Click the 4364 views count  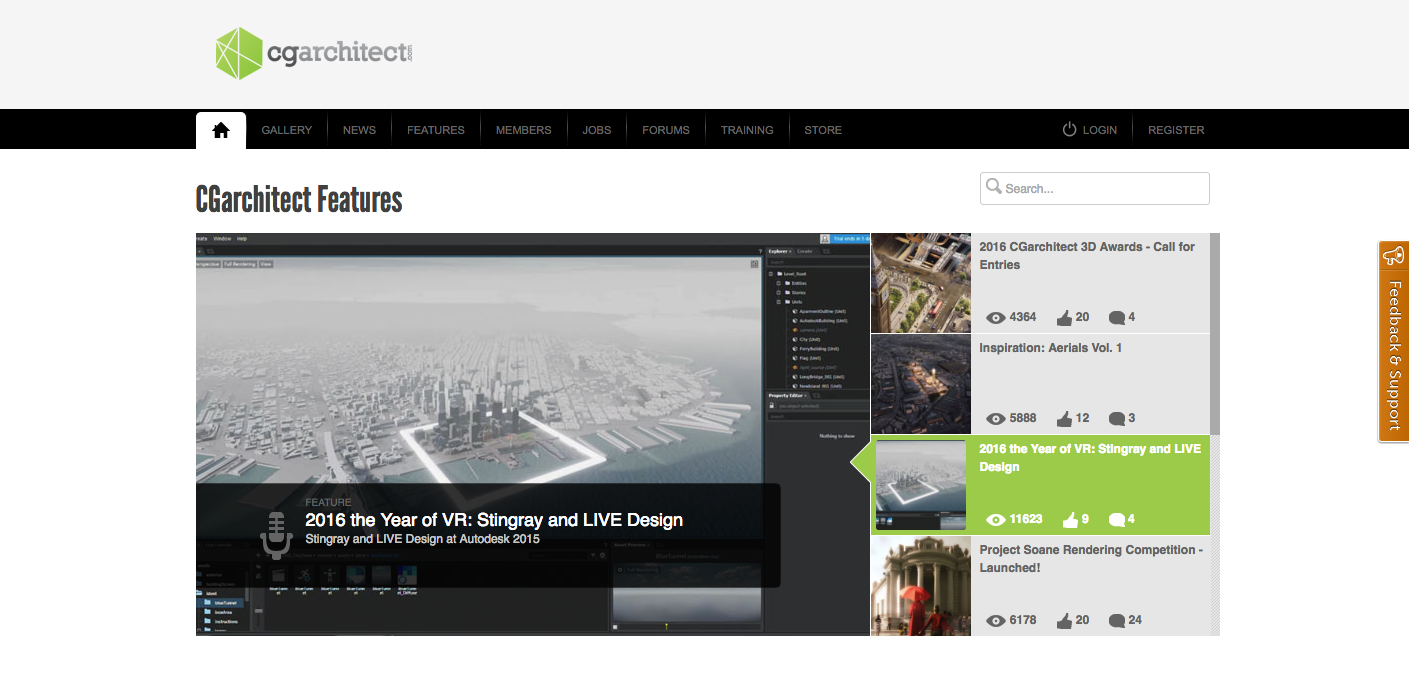(1023, 318)
